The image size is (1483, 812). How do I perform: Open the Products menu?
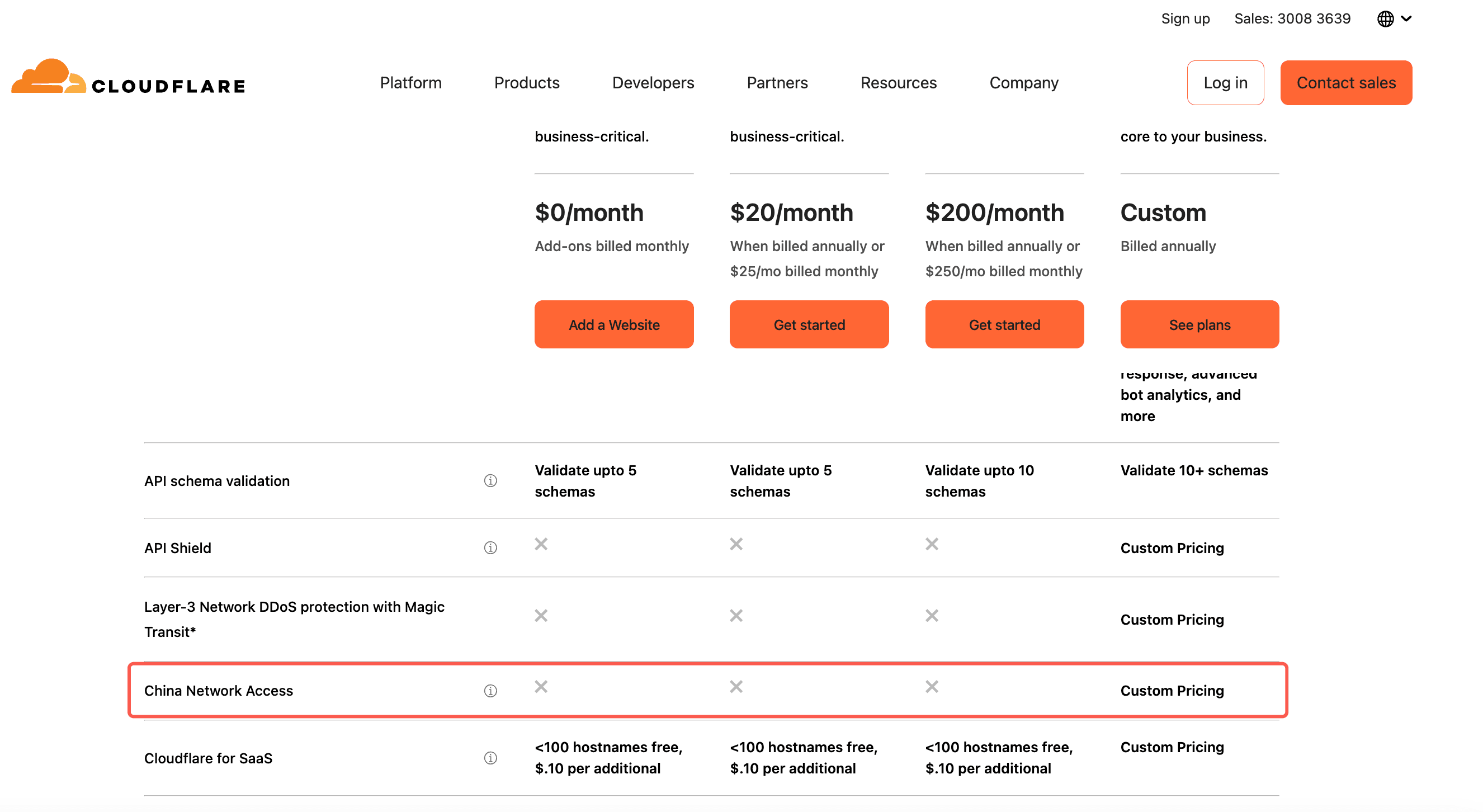point(527,83)
